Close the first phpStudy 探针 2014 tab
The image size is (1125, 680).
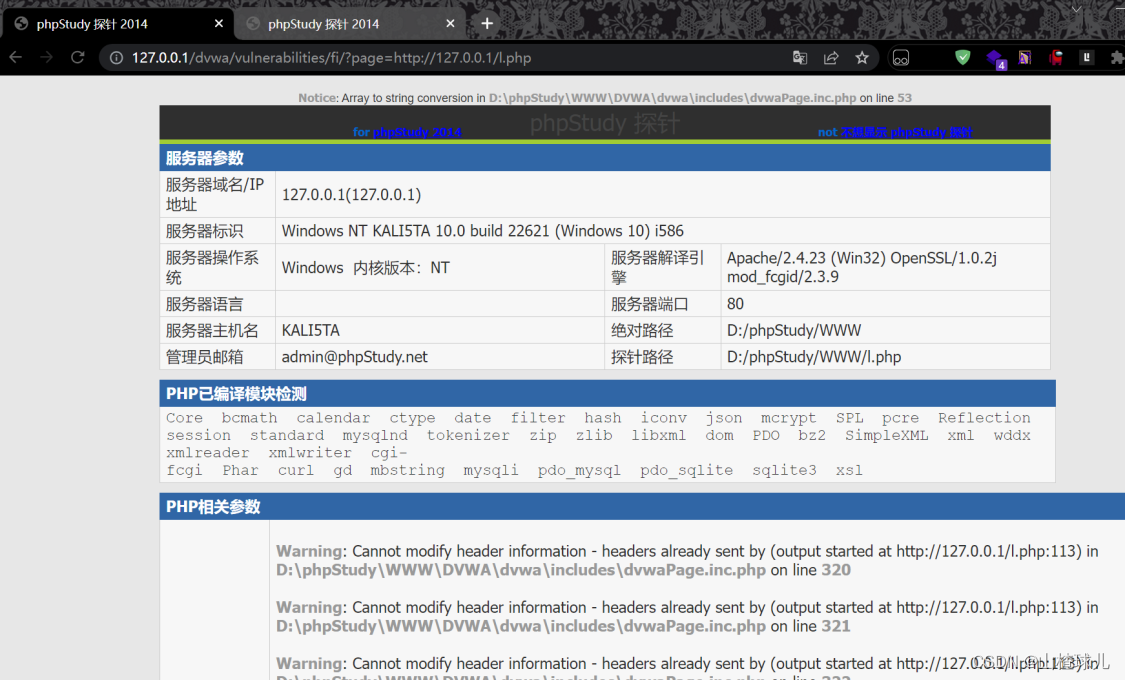(219, 24)
